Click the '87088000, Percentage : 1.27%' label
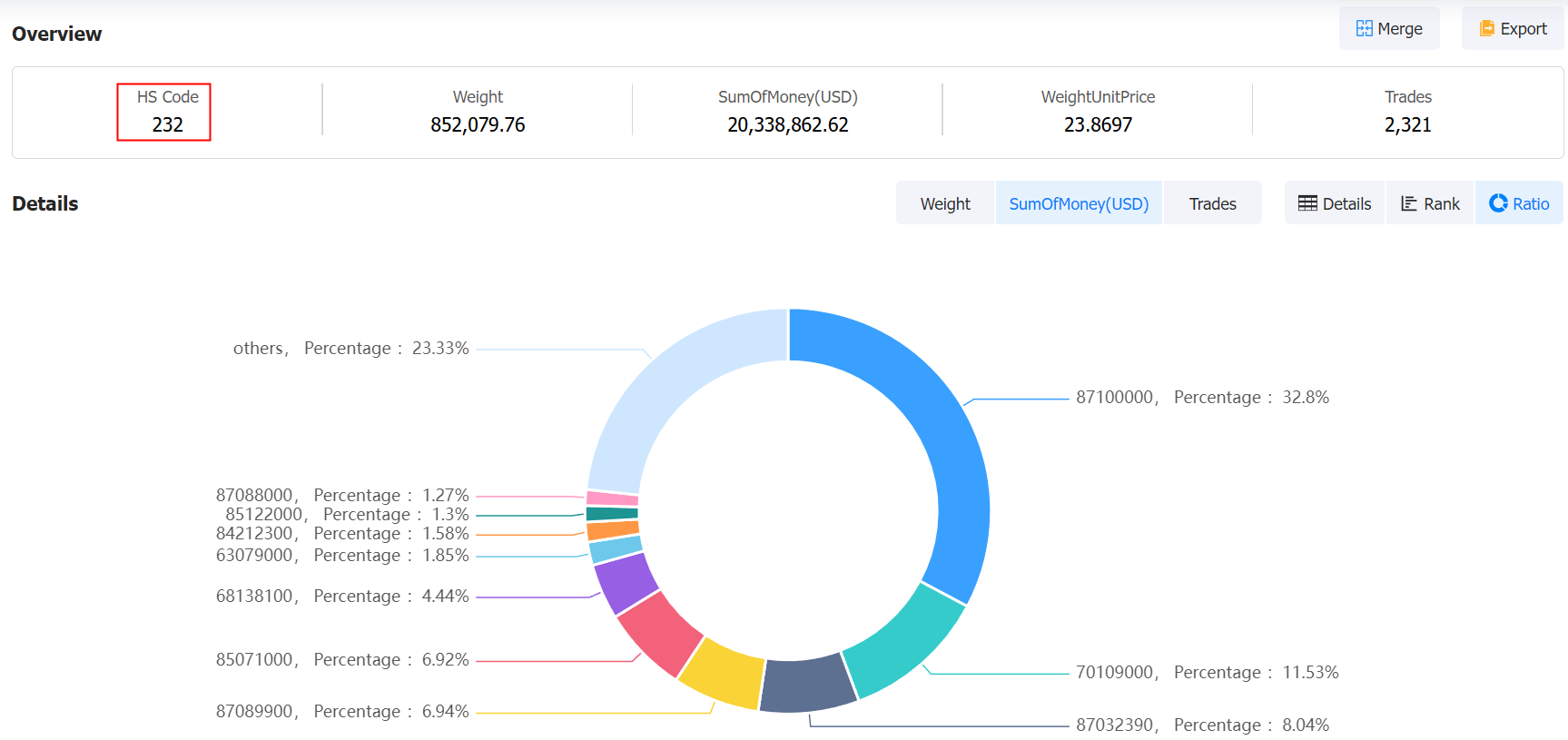The width and height of the screenshot is (1568, 740). [x=342, y=495]
